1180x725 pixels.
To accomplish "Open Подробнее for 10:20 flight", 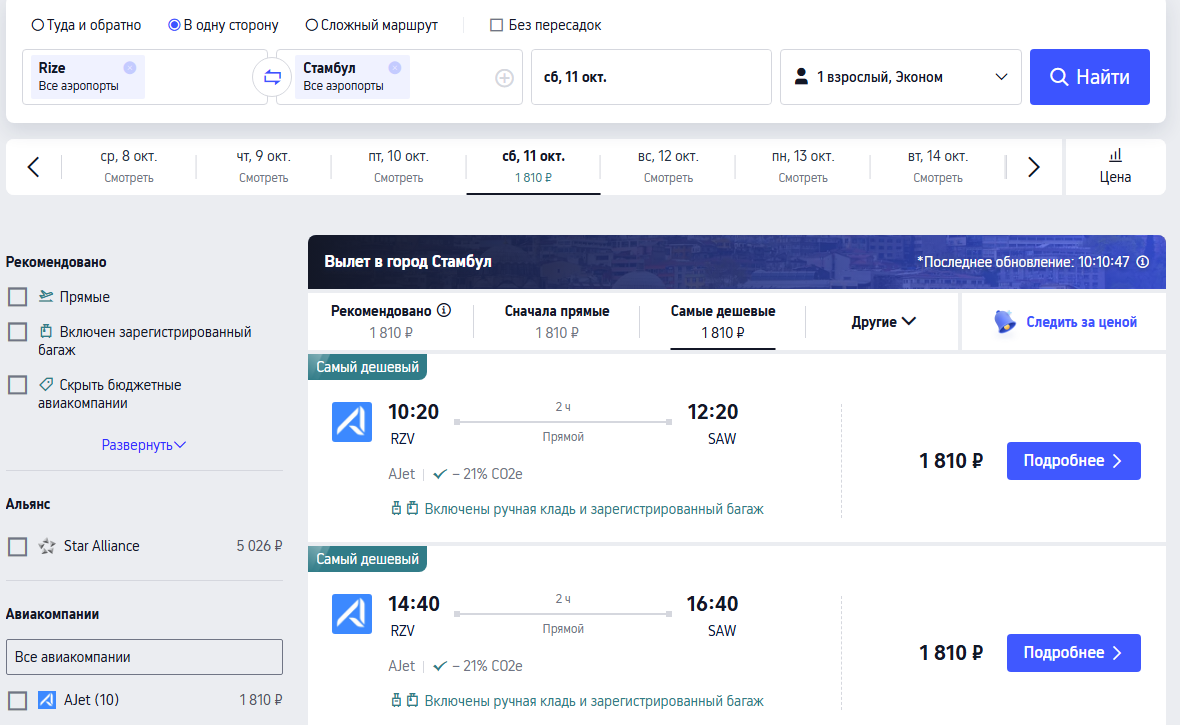I will tap(1074, 461).
